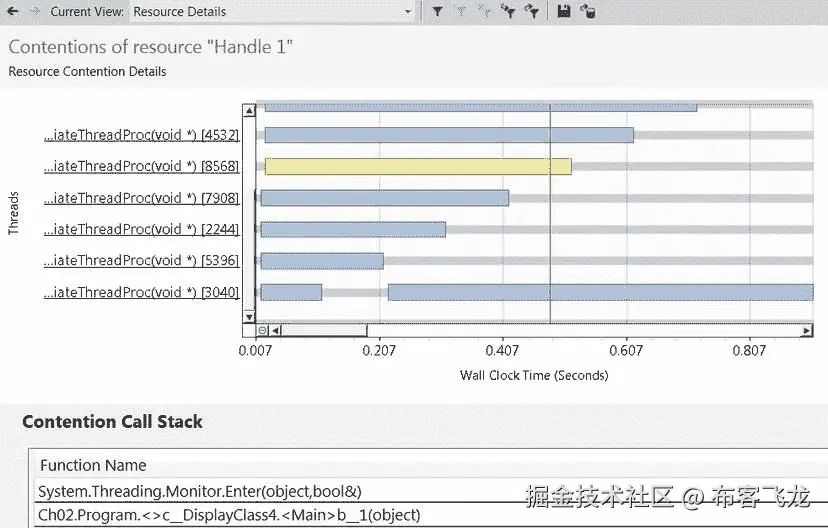Select the blue contention bar for thread 4532
This screenshot has height=528, width=828.
(x=449, y=135)
